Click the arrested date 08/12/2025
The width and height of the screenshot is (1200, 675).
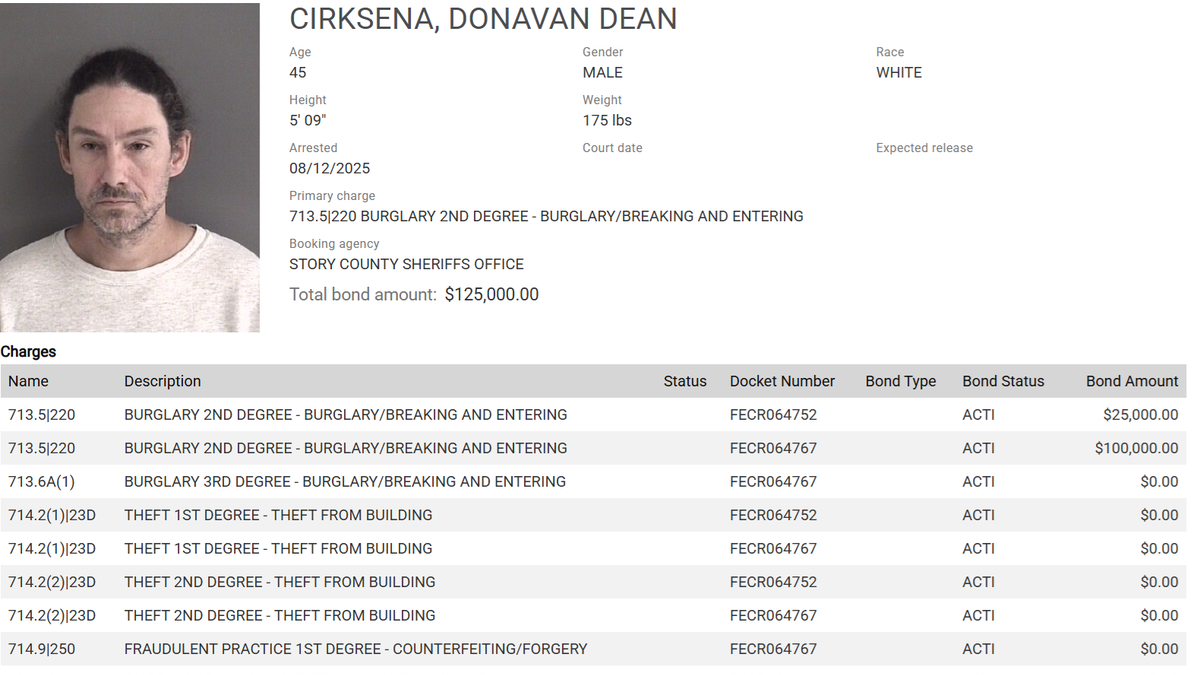tap(329, 169)
